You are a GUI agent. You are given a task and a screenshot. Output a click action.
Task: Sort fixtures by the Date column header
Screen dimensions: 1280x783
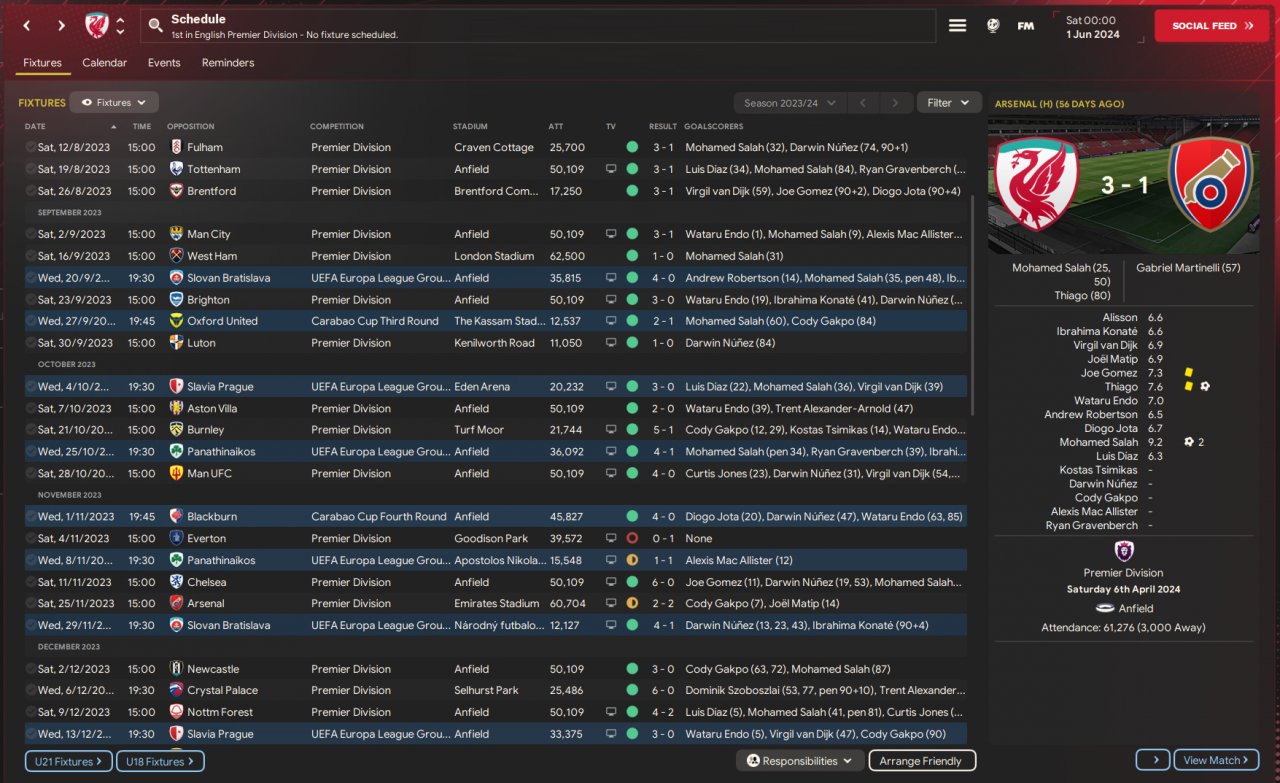(x=70, y=127)
